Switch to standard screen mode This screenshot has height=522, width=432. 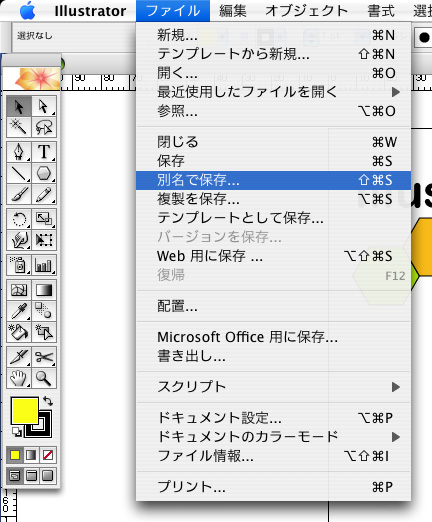click(15, 476)
